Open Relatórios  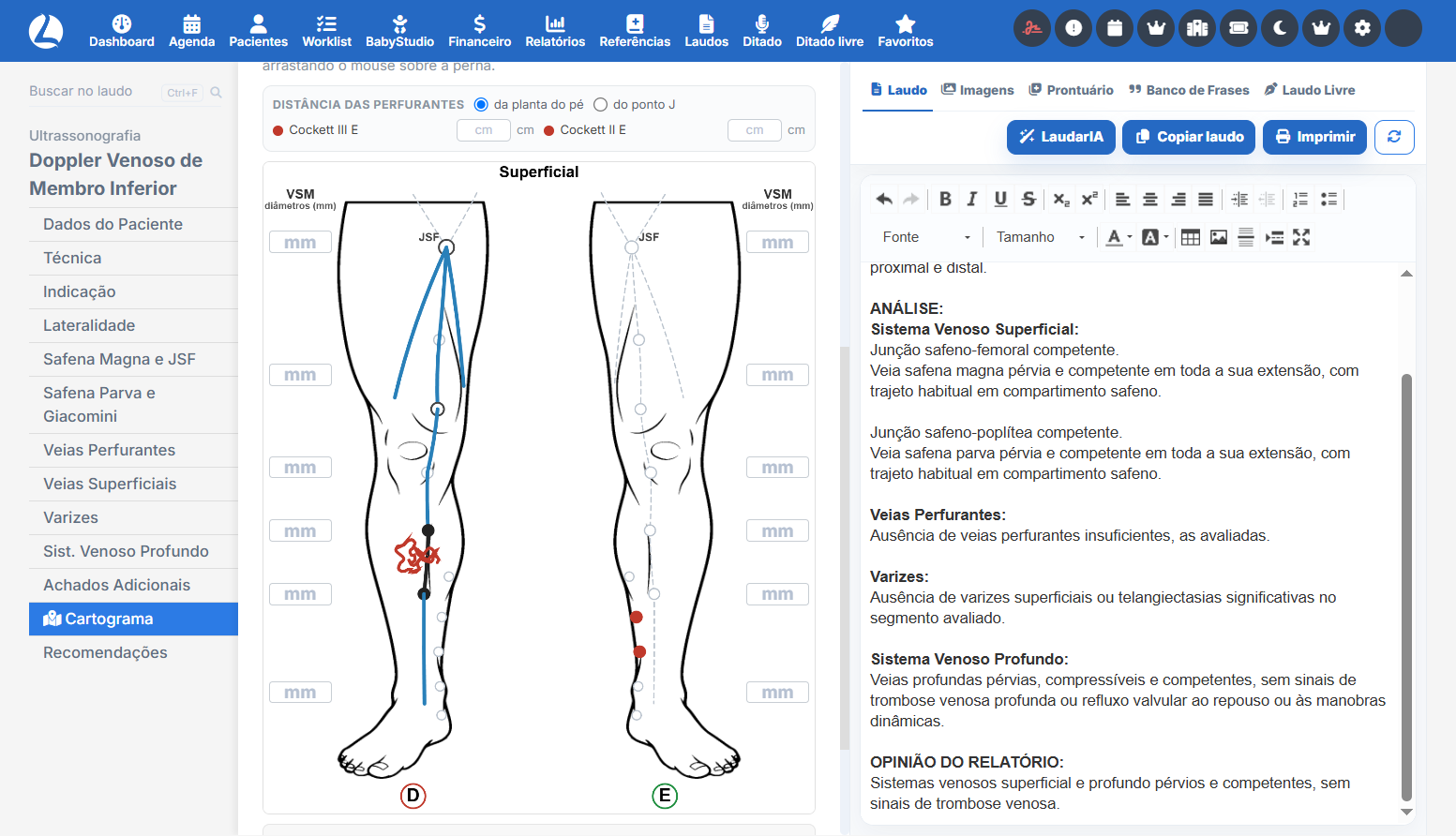[555, 31]
